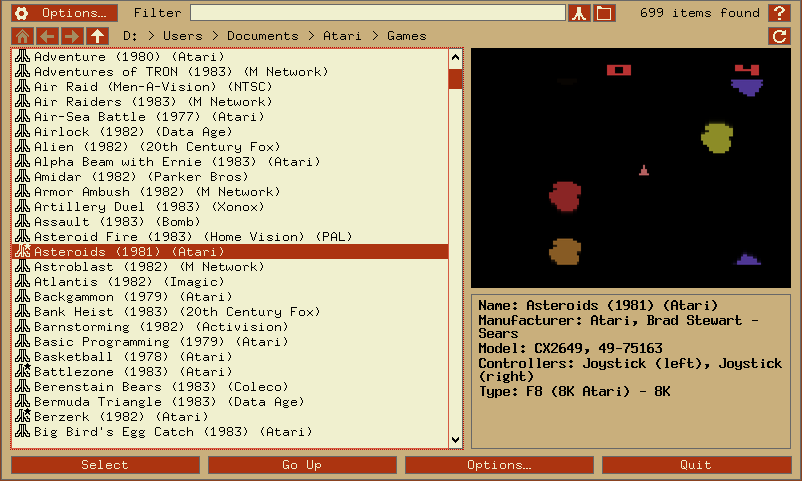The height and width of the screenshot is (481, 802).
Task: Click the Atari icon beside Adventure (1980)
Action: [23, 56]
